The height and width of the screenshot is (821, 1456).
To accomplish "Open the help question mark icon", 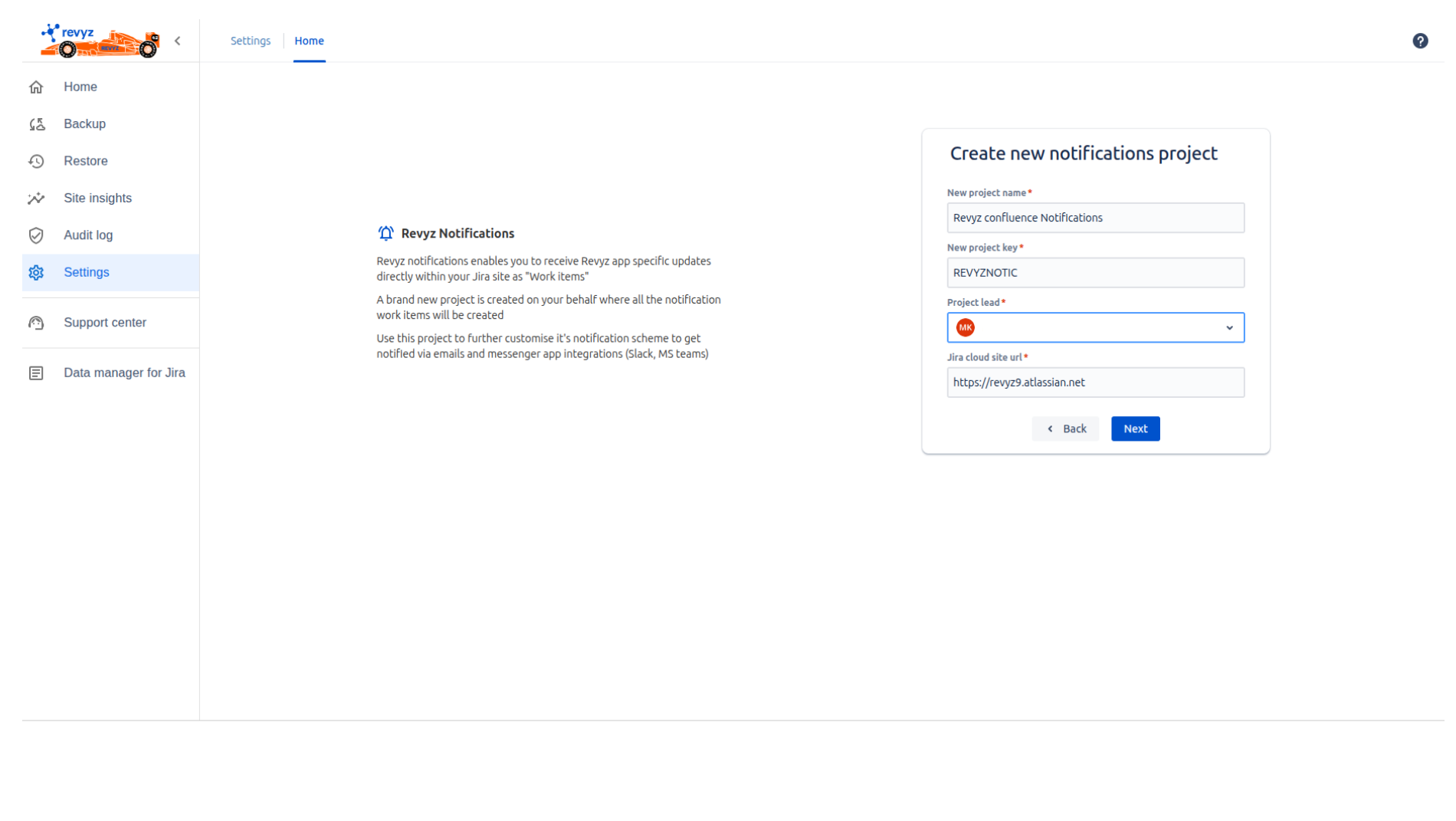I will click(x=1420, y=41).
